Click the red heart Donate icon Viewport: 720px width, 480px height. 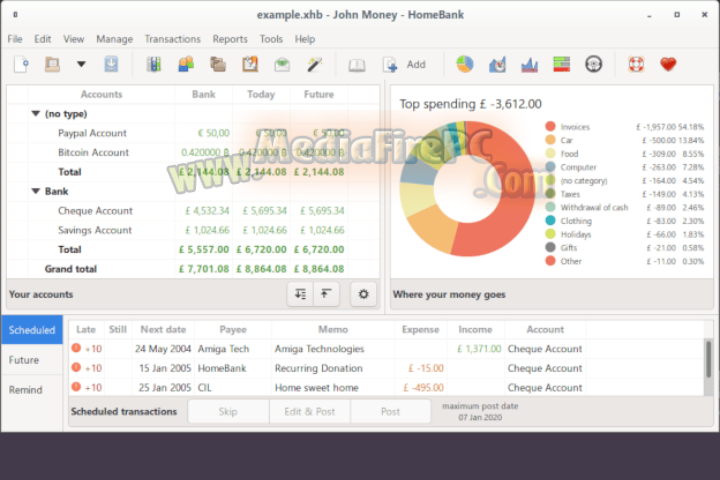pyautogui.click(x=668, y=64)
